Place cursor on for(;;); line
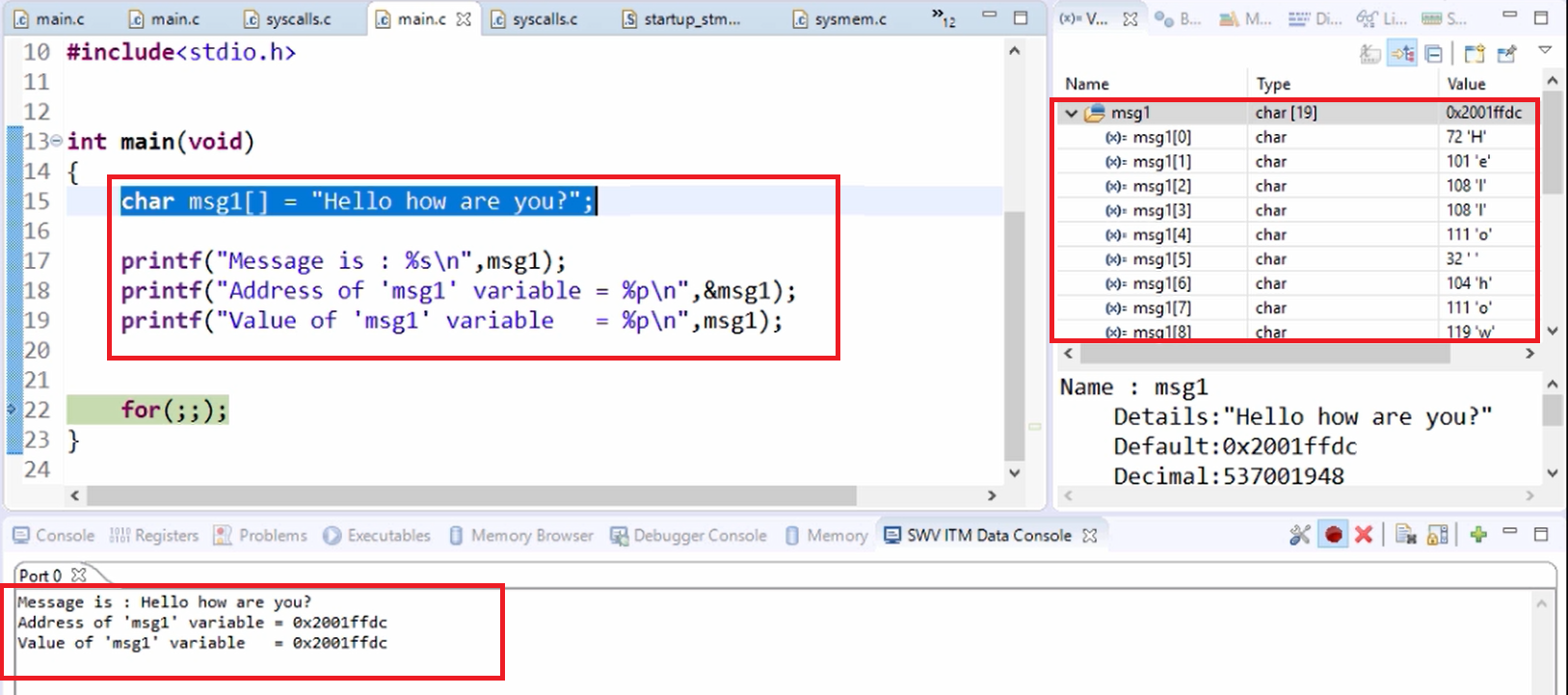This screenshot has width=1568, height=695. 174,411
